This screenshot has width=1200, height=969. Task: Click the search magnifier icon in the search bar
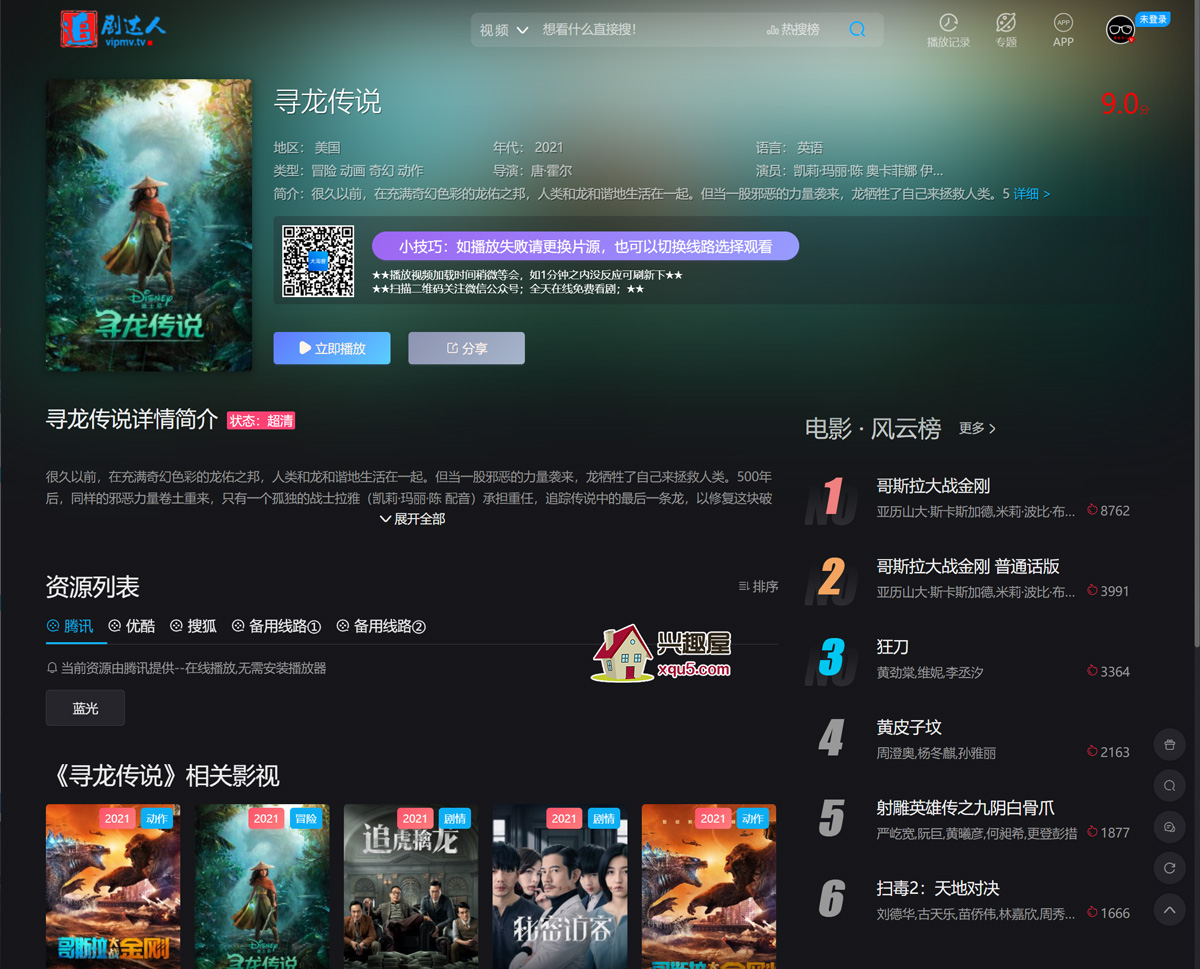[857, 30]
